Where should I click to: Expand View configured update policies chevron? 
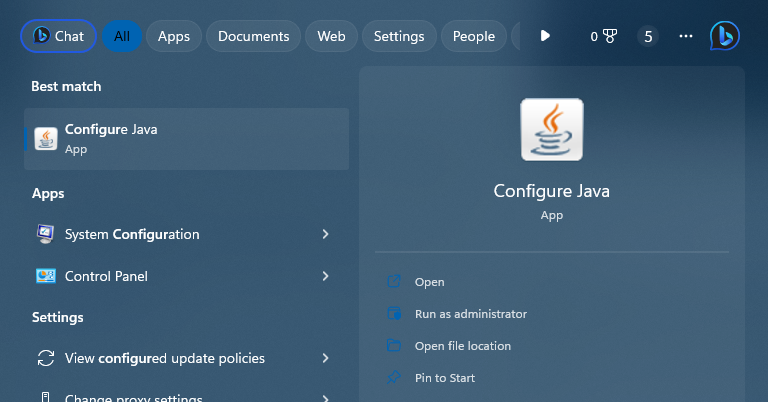(325, 358)
